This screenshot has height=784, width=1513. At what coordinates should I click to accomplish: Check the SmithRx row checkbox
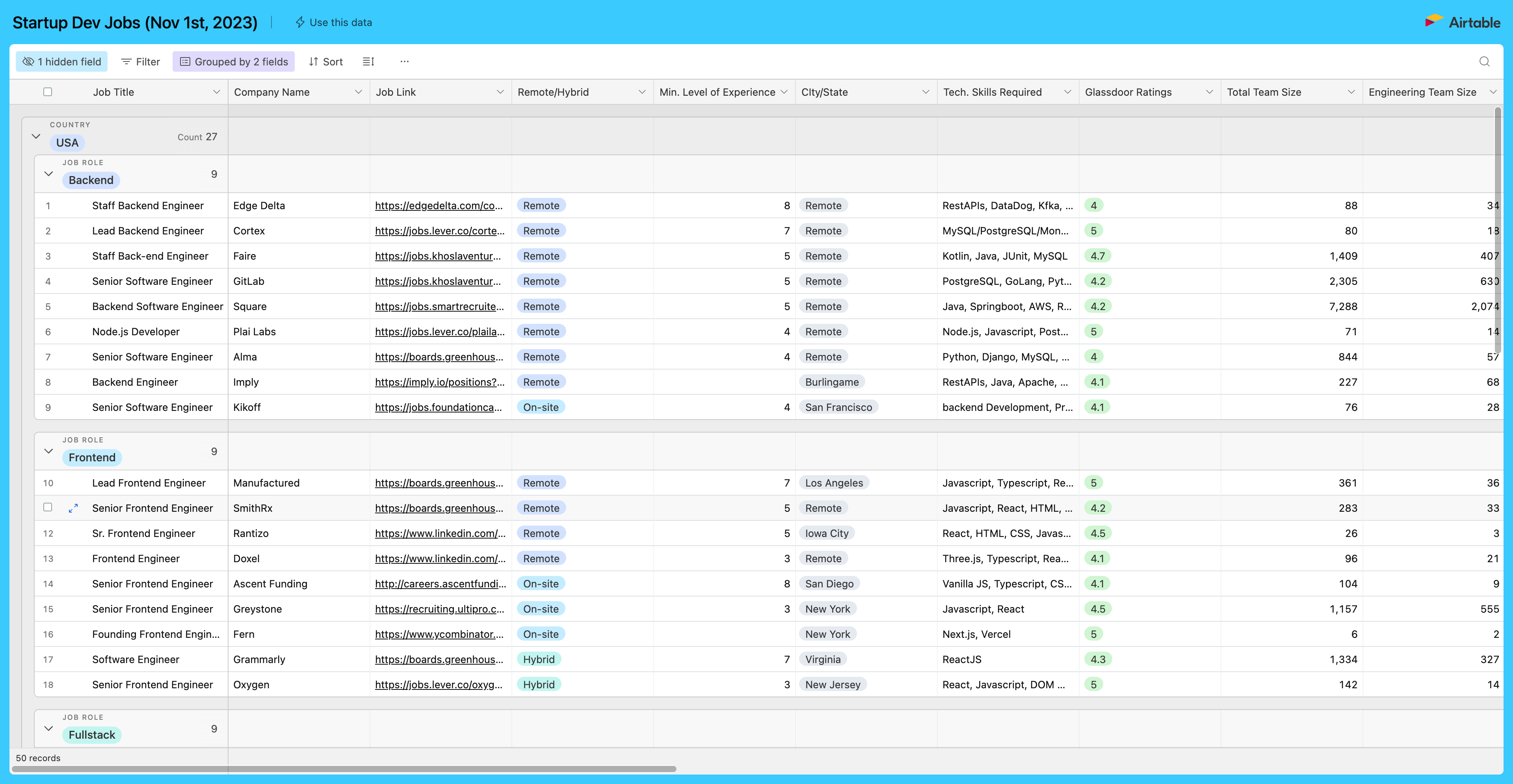48,507
